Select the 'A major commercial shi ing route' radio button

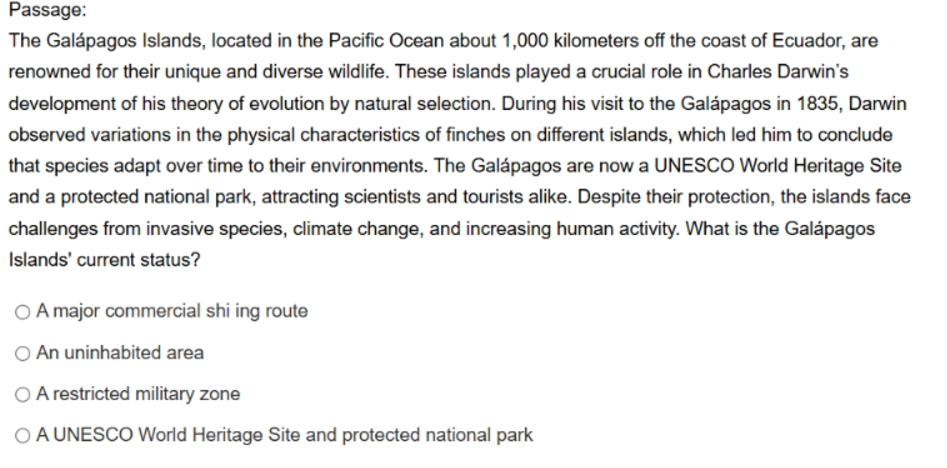22,312
